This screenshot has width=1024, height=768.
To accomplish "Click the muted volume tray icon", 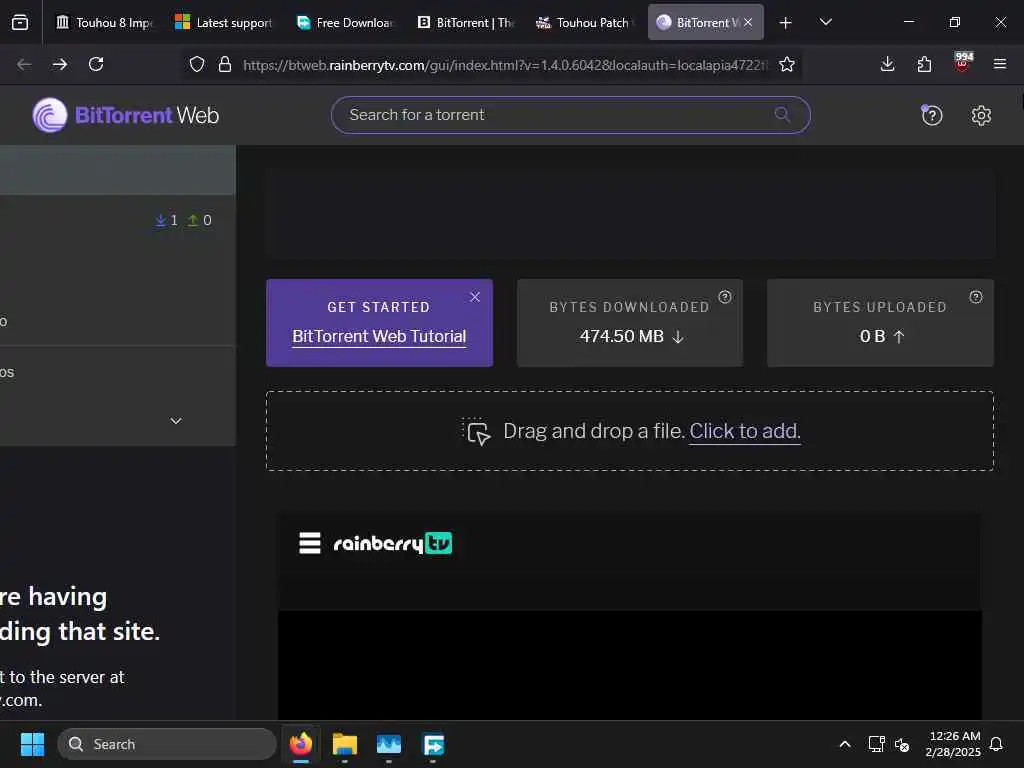I will (902, 744).
